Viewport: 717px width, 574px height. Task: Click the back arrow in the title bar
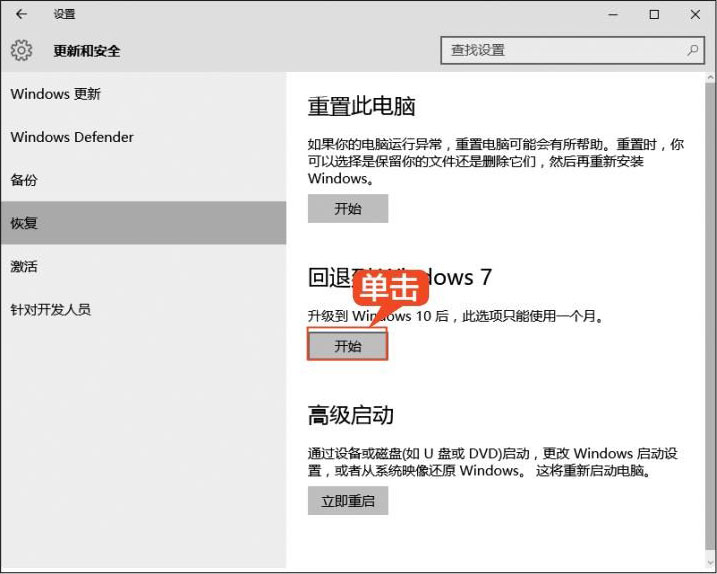tap(21, 15)
